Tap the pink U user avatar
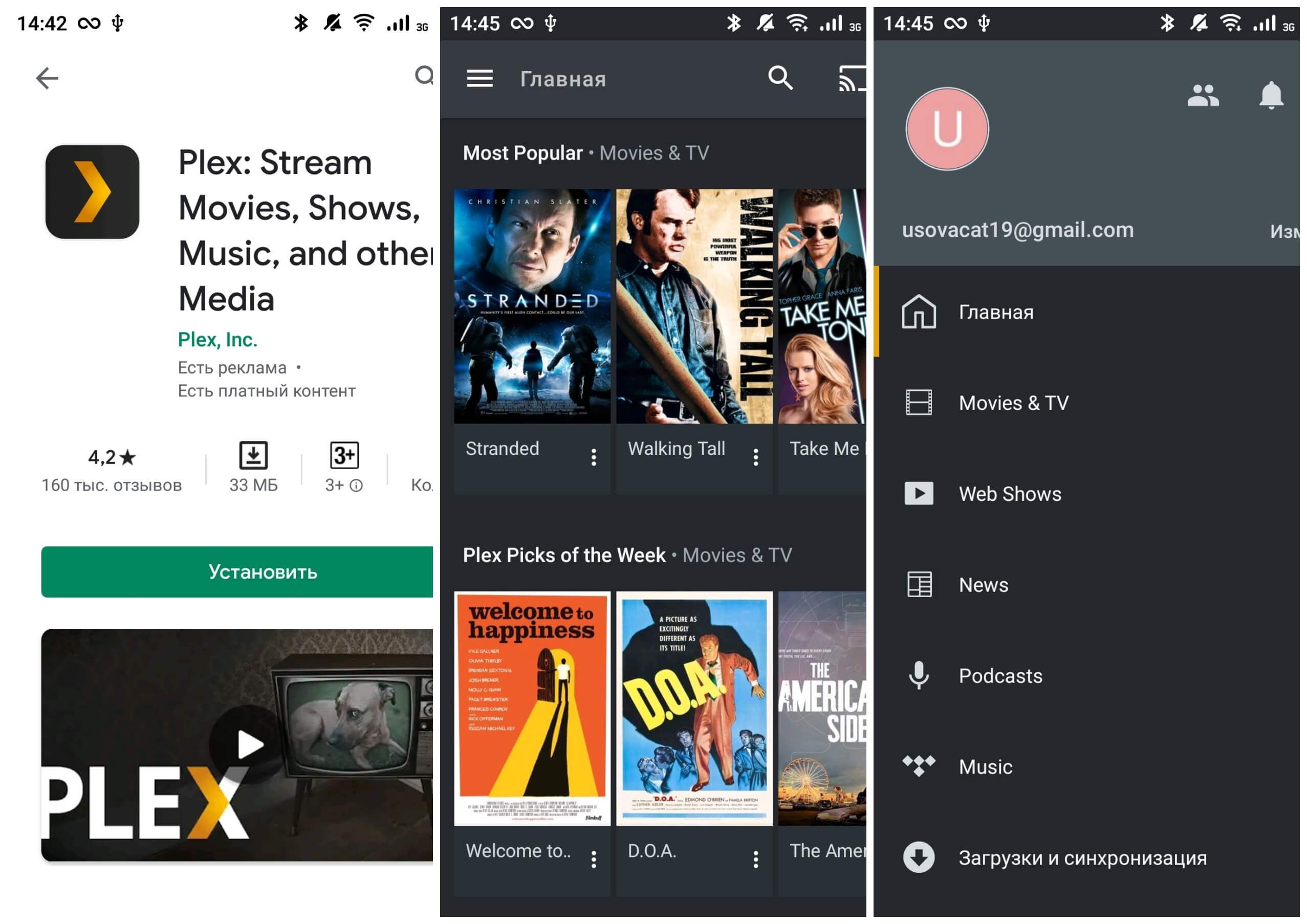The height and width of the screenshot is (924, 1307). 947,128
